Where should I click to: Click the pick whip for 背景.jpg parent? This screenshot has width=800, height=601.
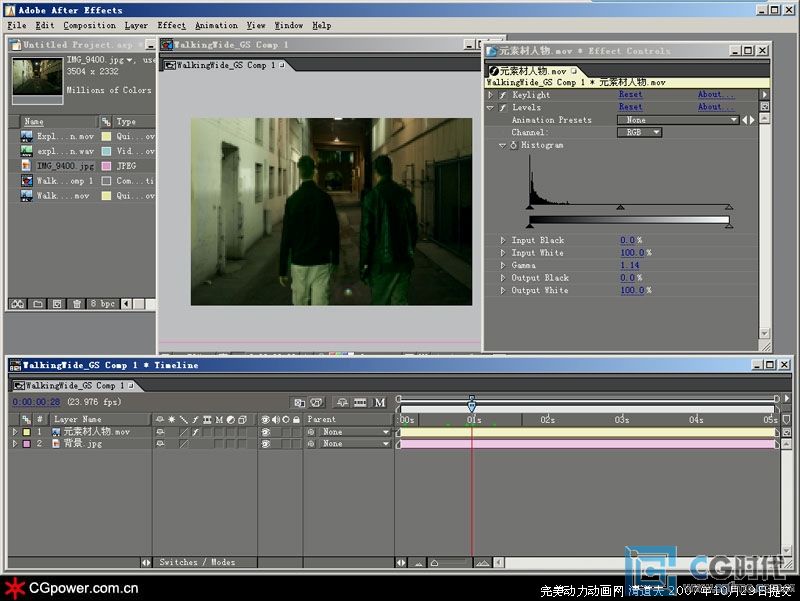click(311, 444)
